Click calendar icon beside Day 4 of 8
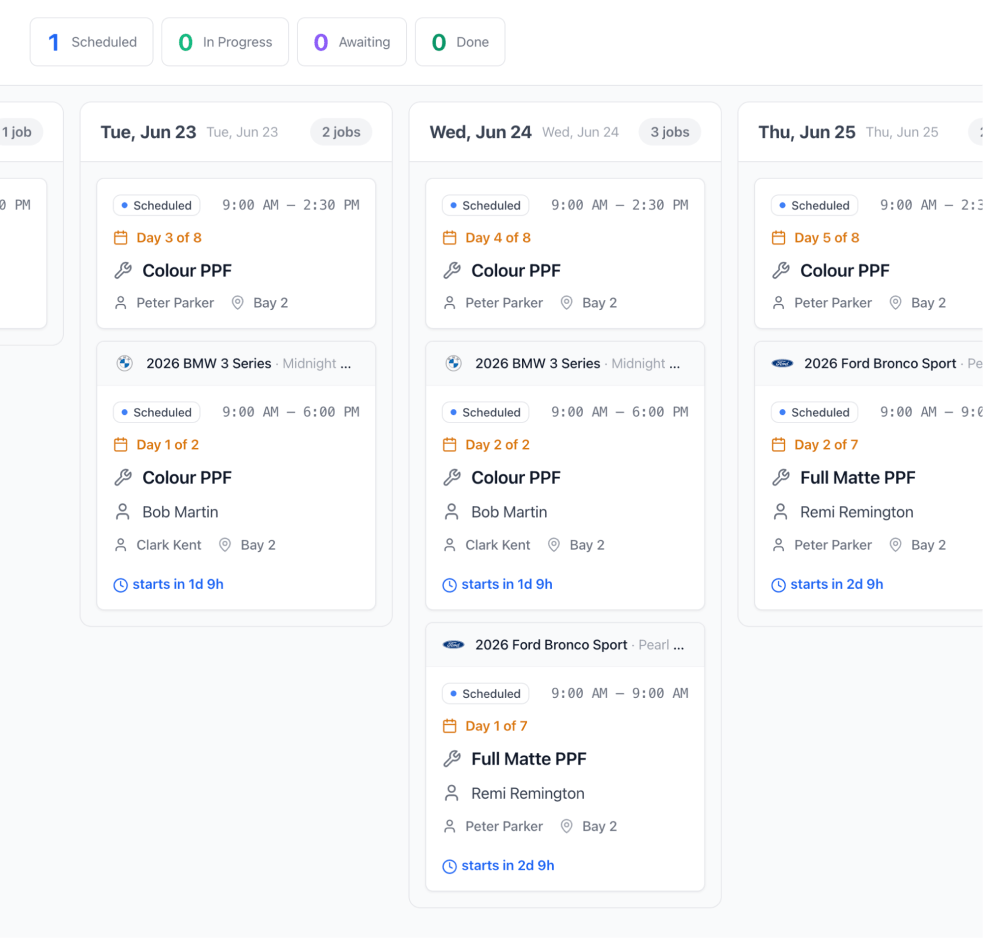Screen dimensions: 983x938 click(449, 238)
